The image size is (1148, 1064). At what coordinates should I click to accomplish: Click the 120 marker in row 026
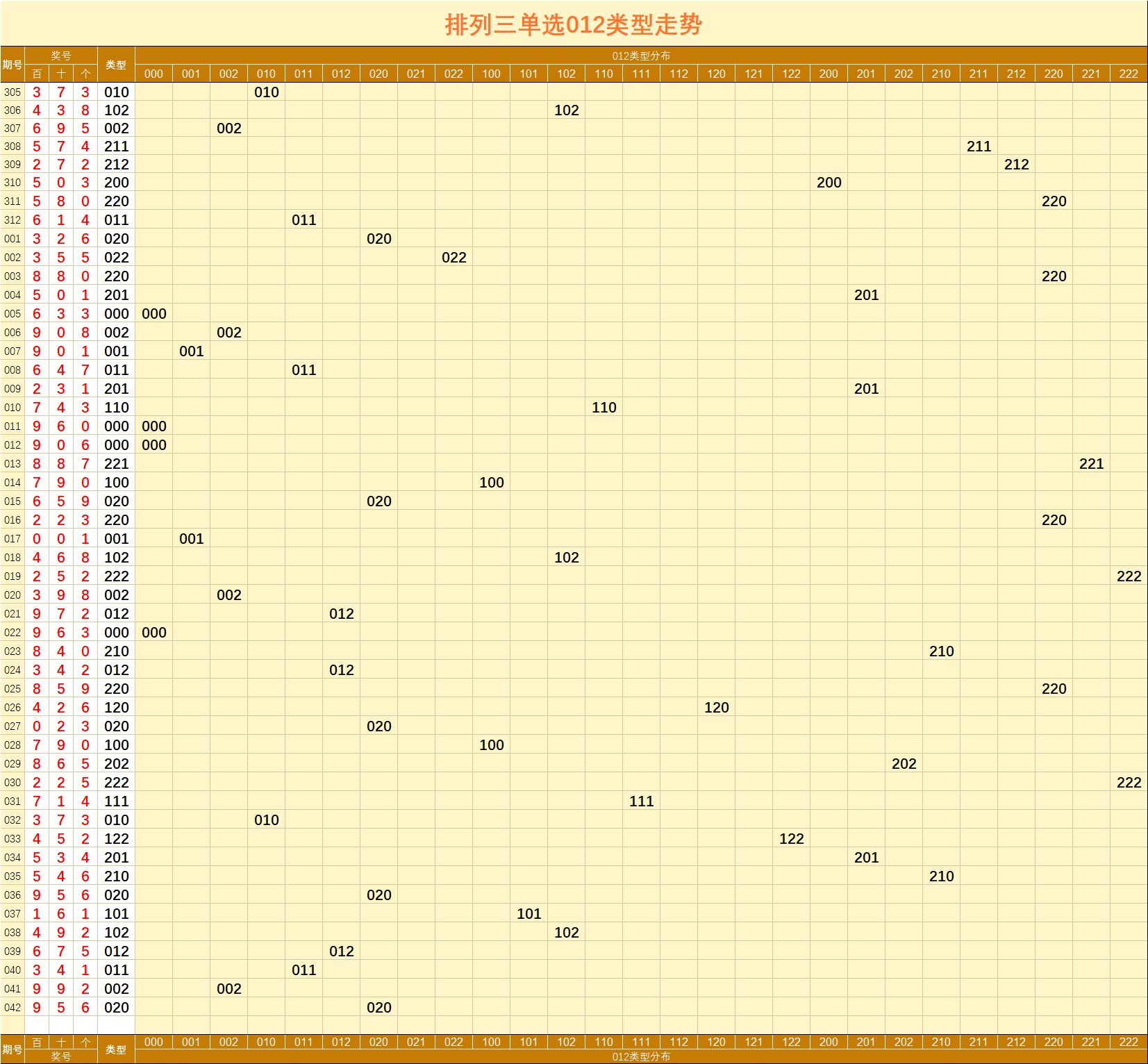click(x=717, y=707)
